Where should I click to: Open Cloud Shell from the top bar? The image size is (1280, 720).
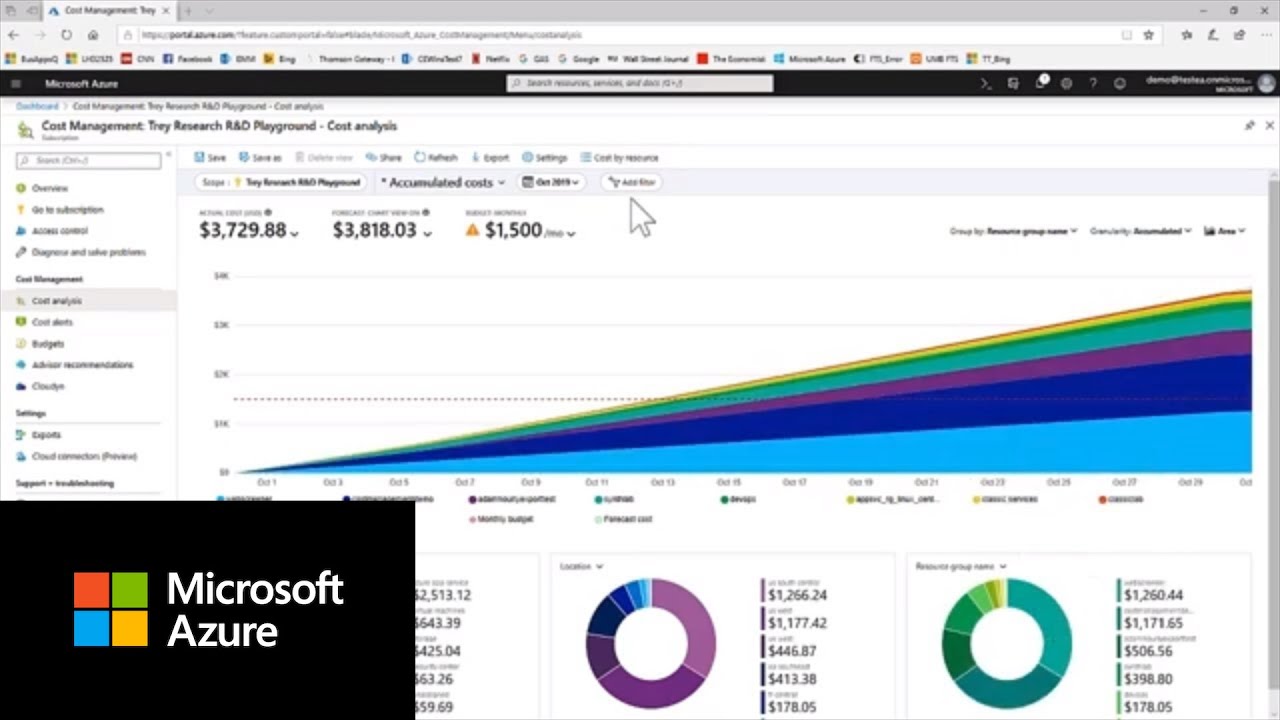point(986,84)
